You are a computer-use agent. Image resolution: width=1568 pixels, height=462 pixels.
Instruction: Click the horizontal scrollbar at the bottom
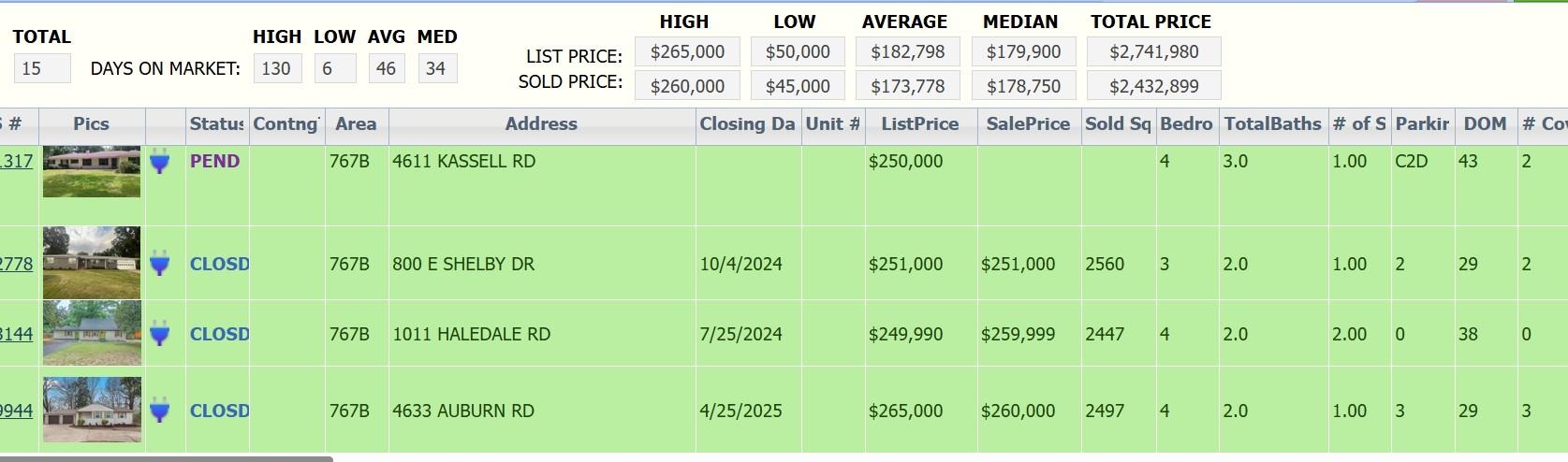click(x=167, y=458)
